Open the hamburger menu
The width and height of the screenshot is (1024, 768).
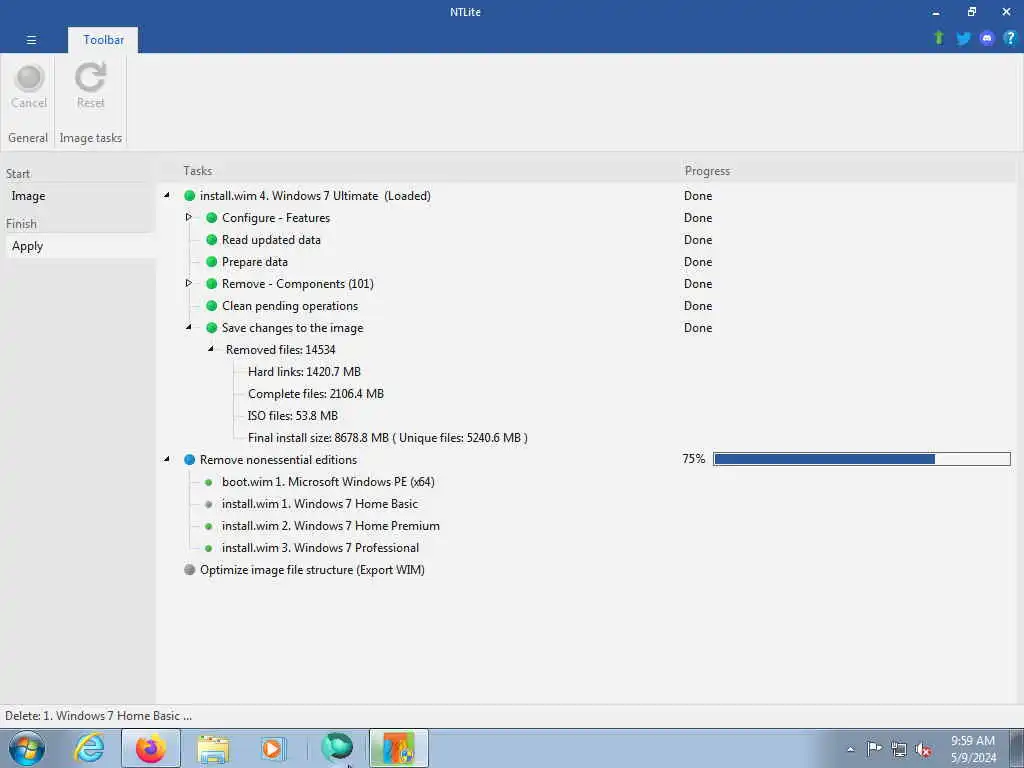tap(31, 40)
